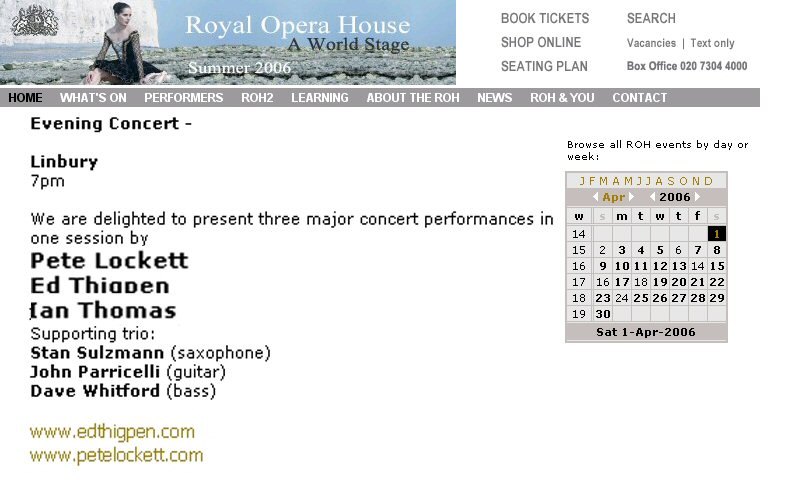Click the Royal Opera House crest logo

[x=34, y=20]
